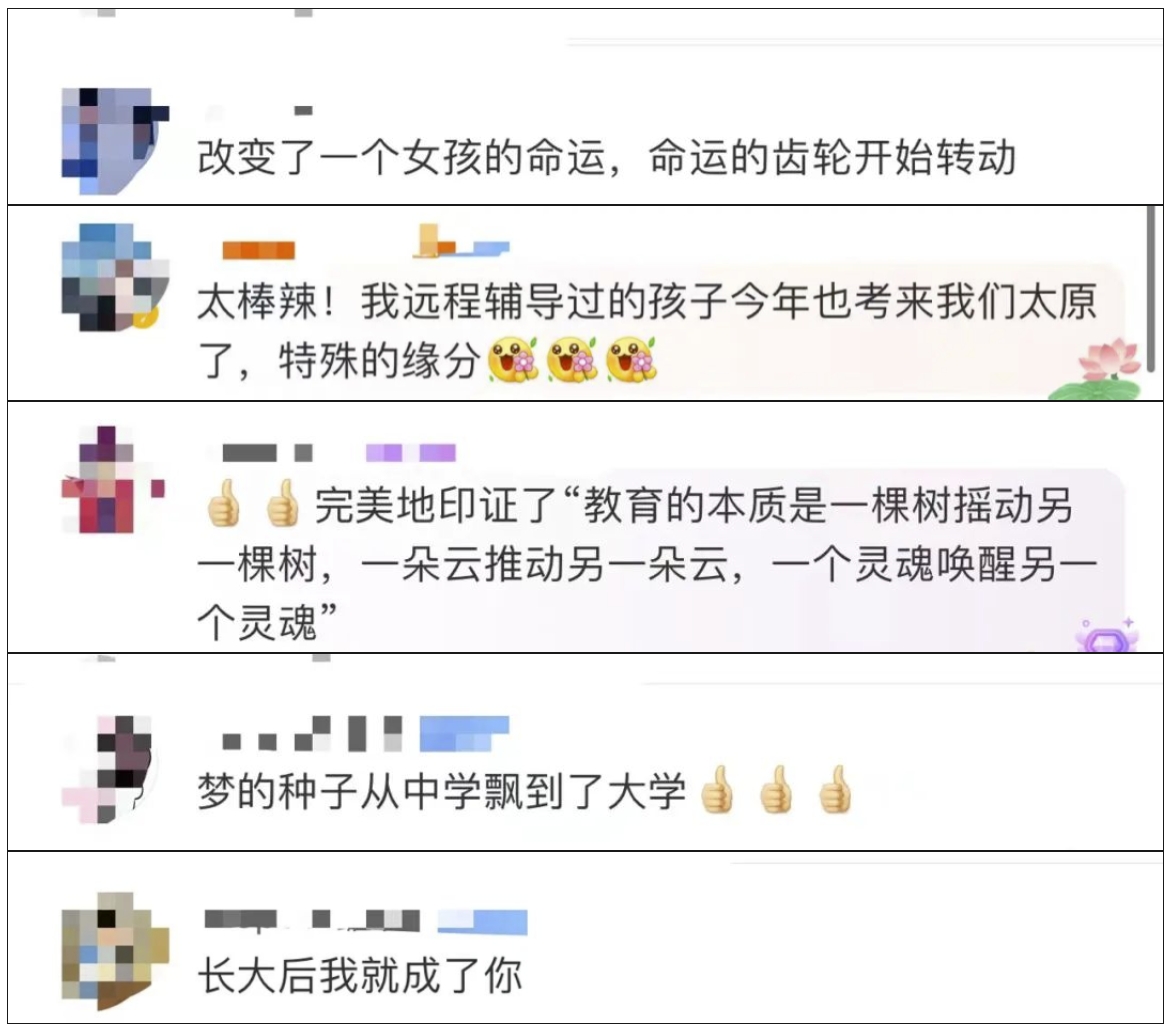Open avatar beside '长大后我就成了你' comment
Image resolution: width=1168 pixels, height=1028 pixels.
point(115,952)
